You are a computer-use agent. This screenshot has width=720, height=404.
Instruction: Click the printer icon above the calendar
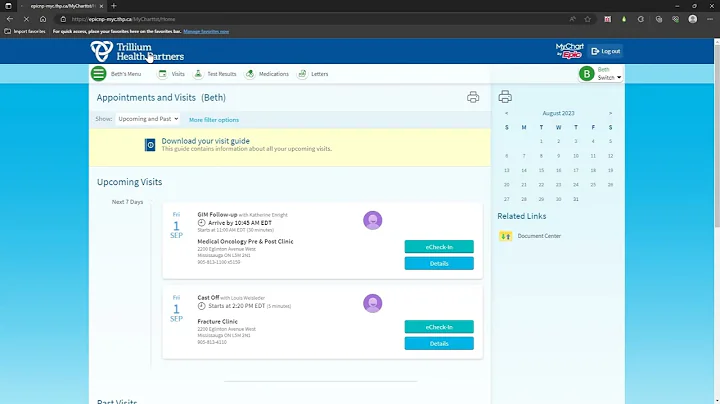pyautogui.click(x=505, y=96)
